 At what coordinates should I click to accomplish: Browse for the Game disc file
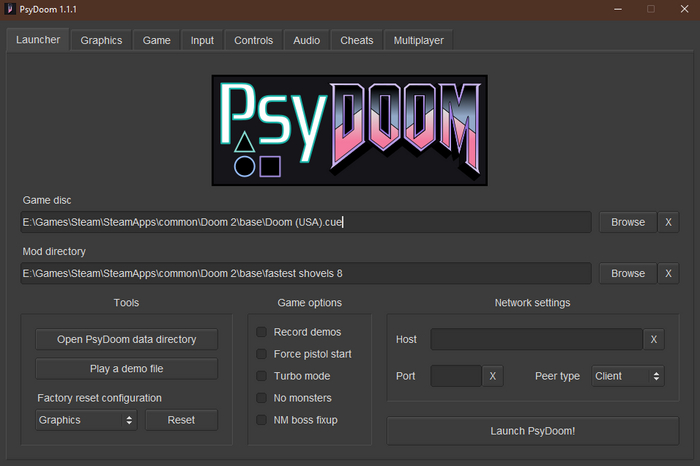click(x=628, y=222)
